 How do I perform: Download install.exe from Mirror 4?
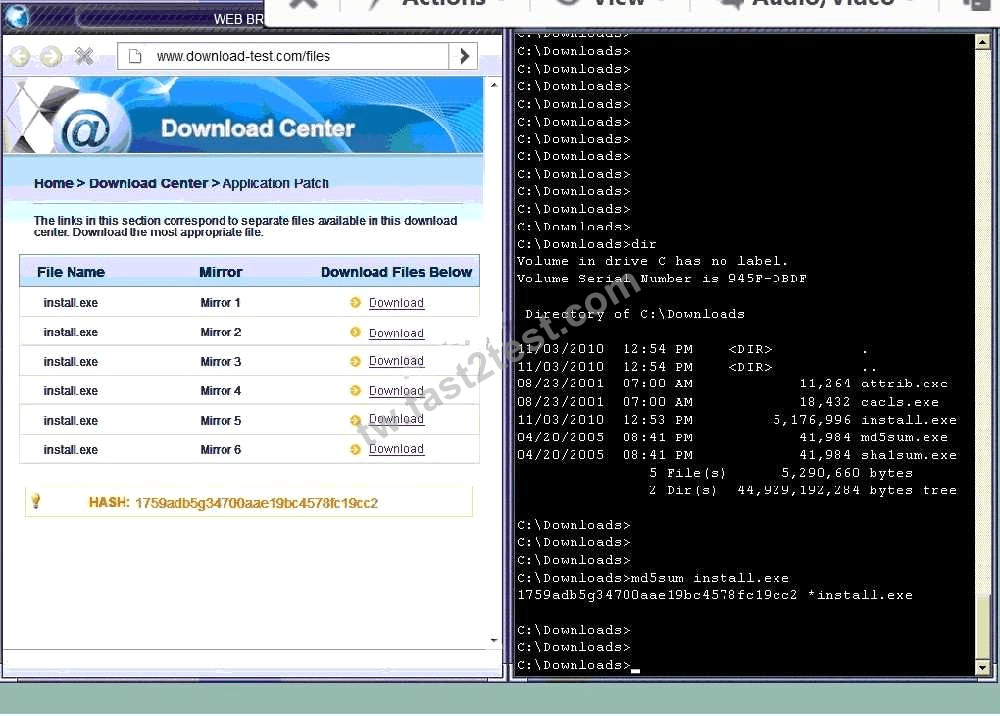396,390
